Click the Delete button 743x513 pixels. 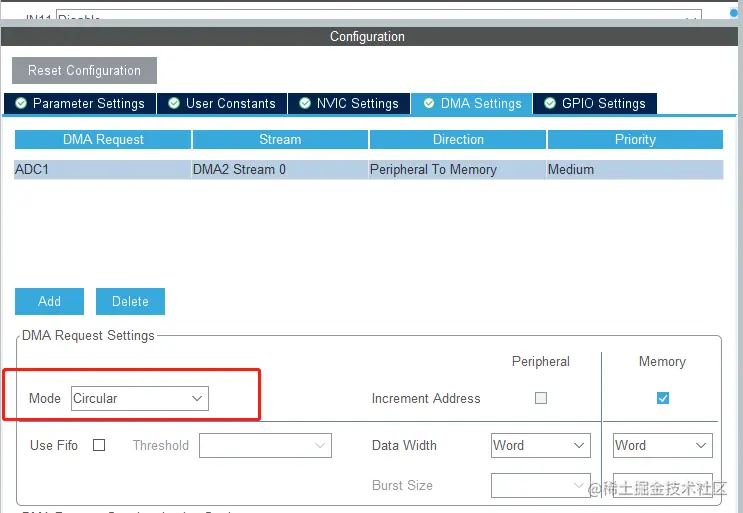(130, 301)
